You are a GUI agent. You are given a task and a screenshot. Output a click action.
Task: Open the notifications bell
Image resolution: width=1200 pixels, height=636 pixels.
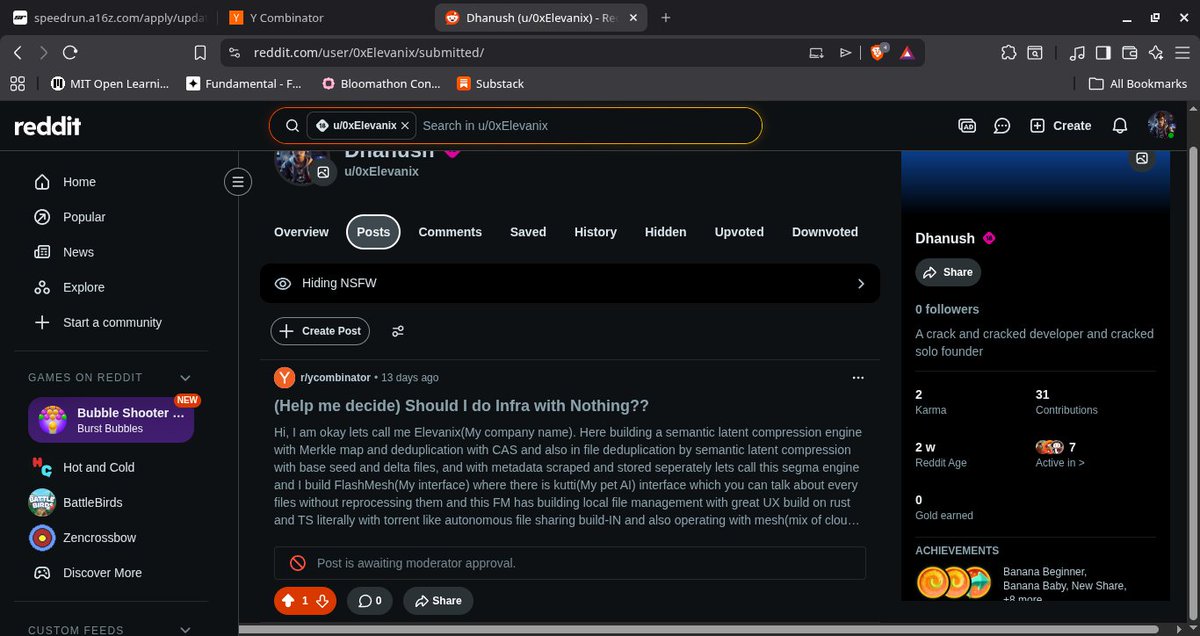[1120, 126]
